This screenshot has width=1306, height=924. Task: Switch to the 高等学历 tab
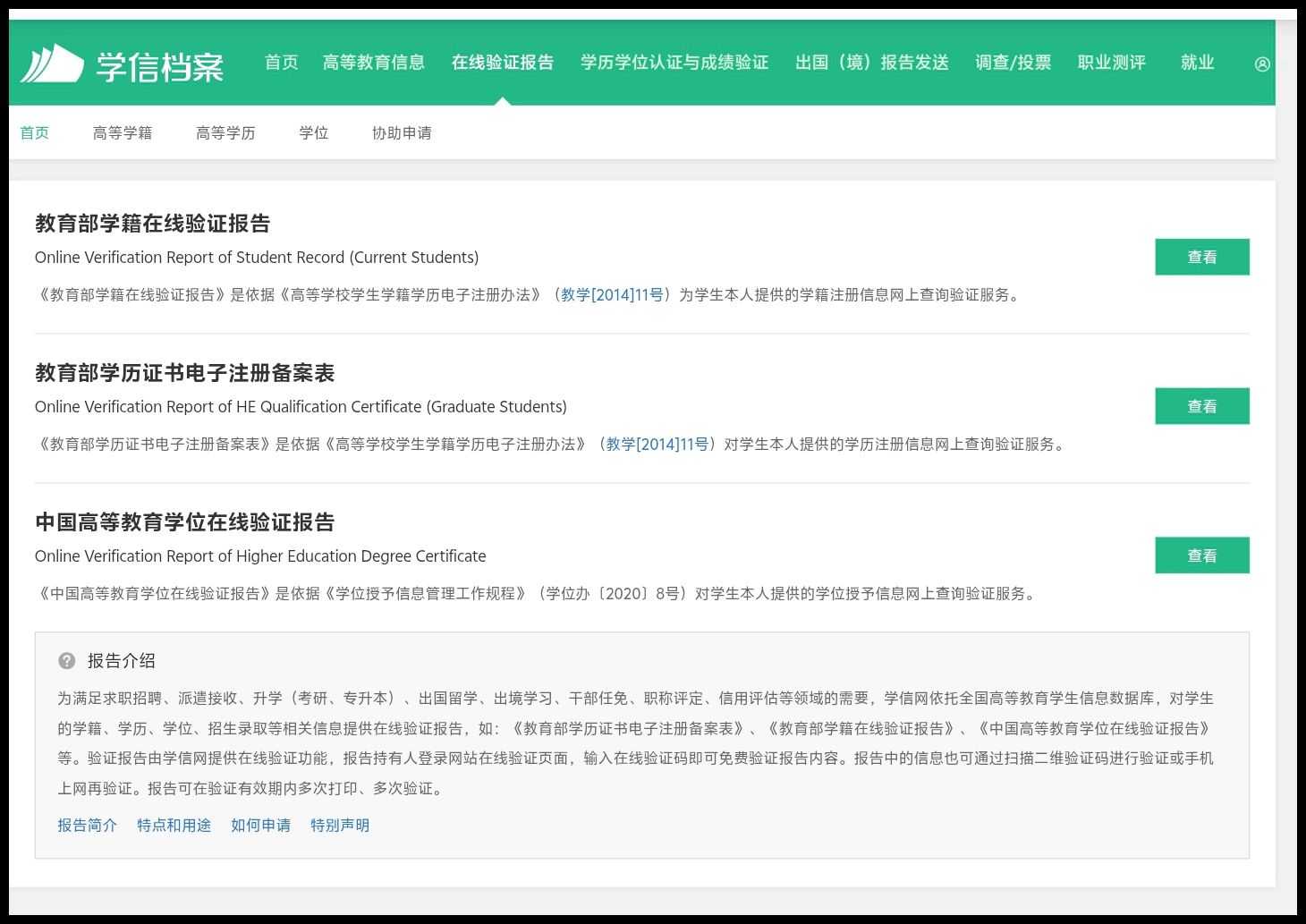(x=225, y=133)
